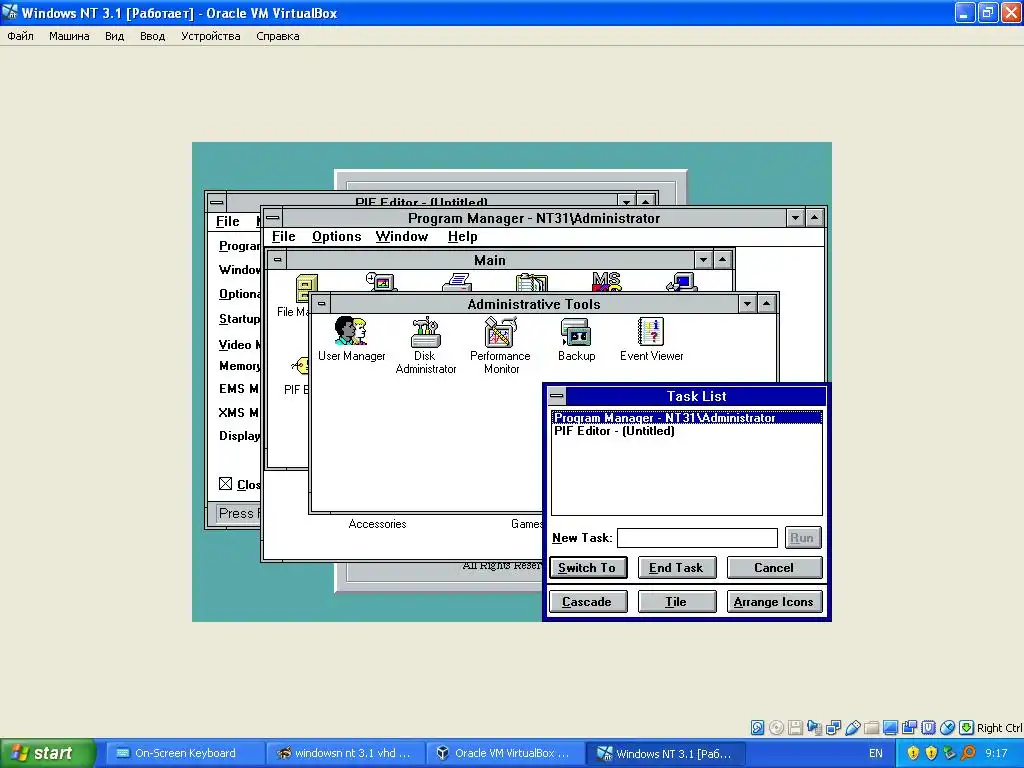Open Program Manager's control-menu box
Image resolution: width=1024 pixels, height=768 pixels.
coord(273,217)
